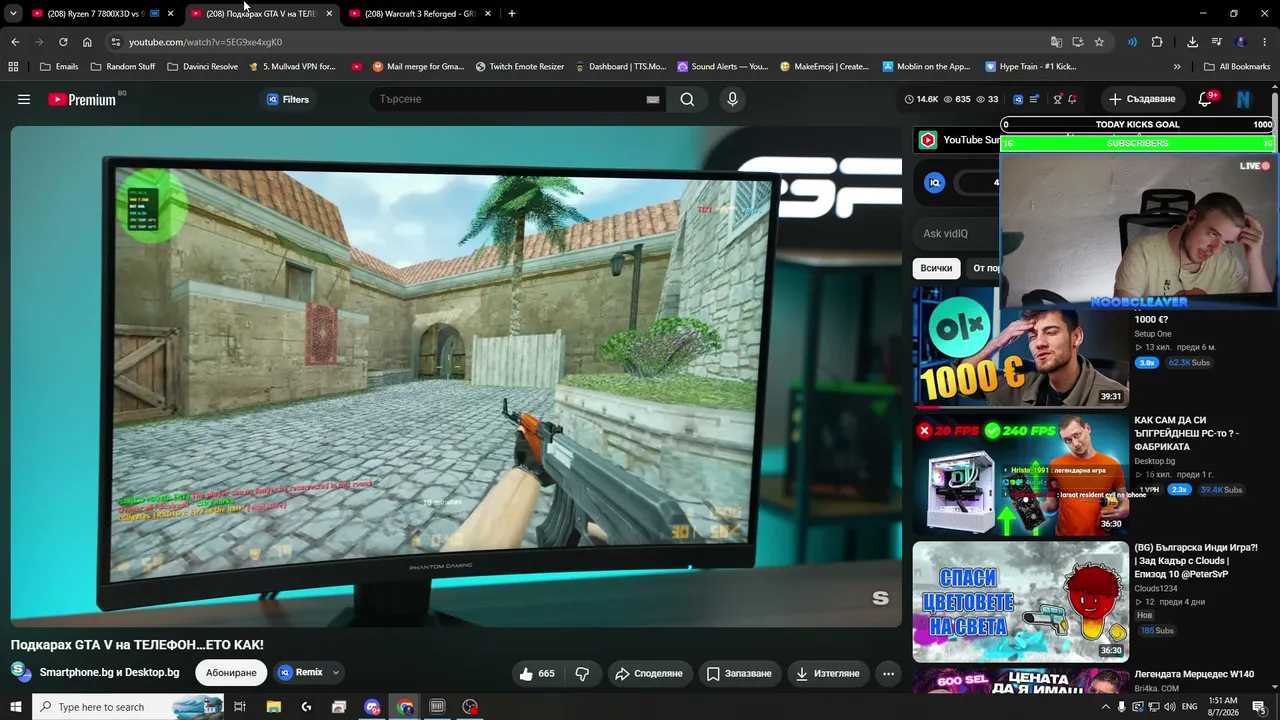Expand the Remix dropdown arrow

click(336, 673)
